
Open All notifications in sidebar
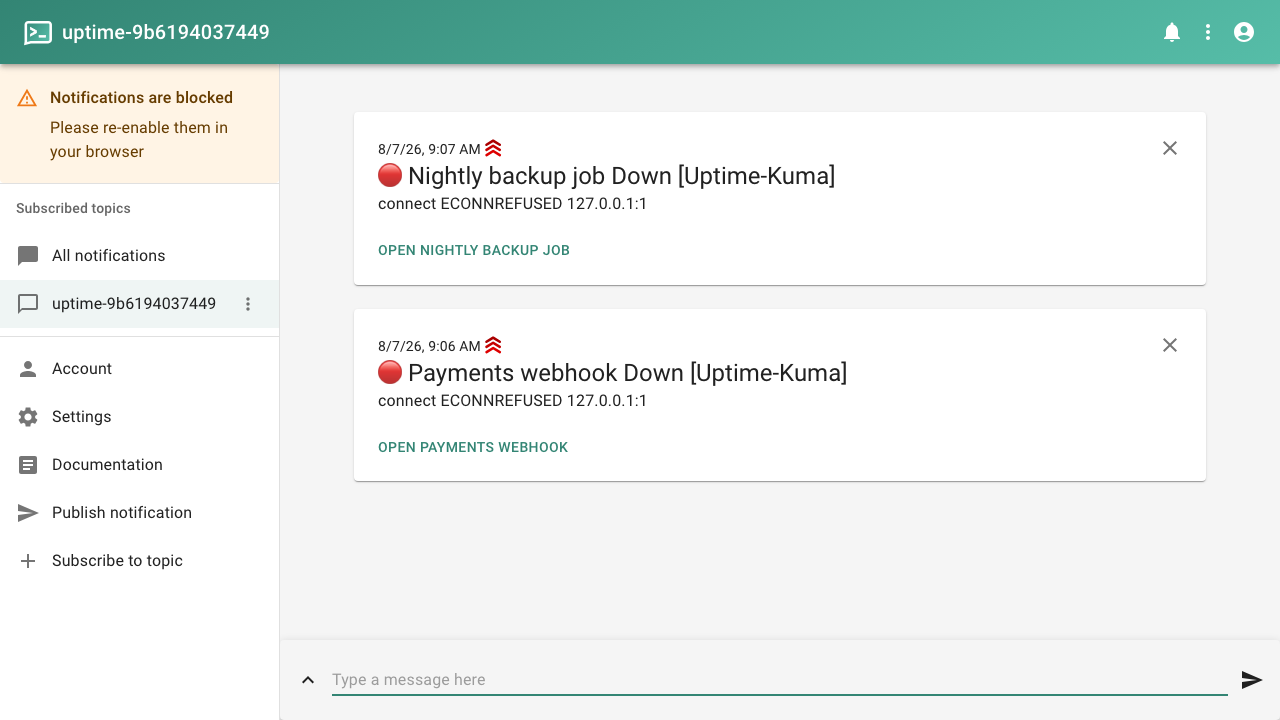point(139,256)
